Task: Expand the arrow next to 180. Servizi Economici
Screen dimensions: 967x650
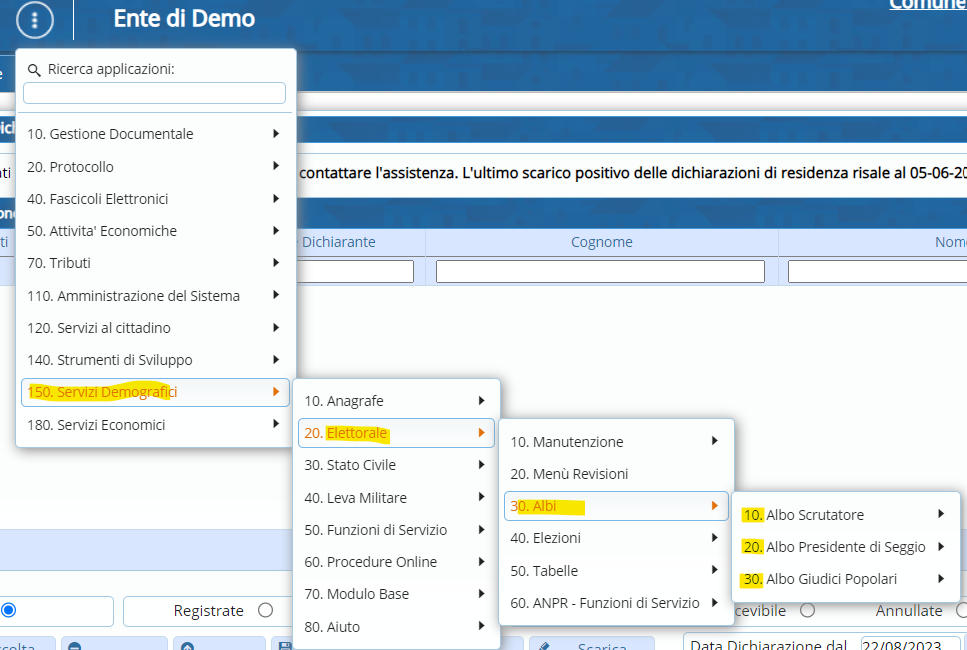Action: tap(275, 424)
